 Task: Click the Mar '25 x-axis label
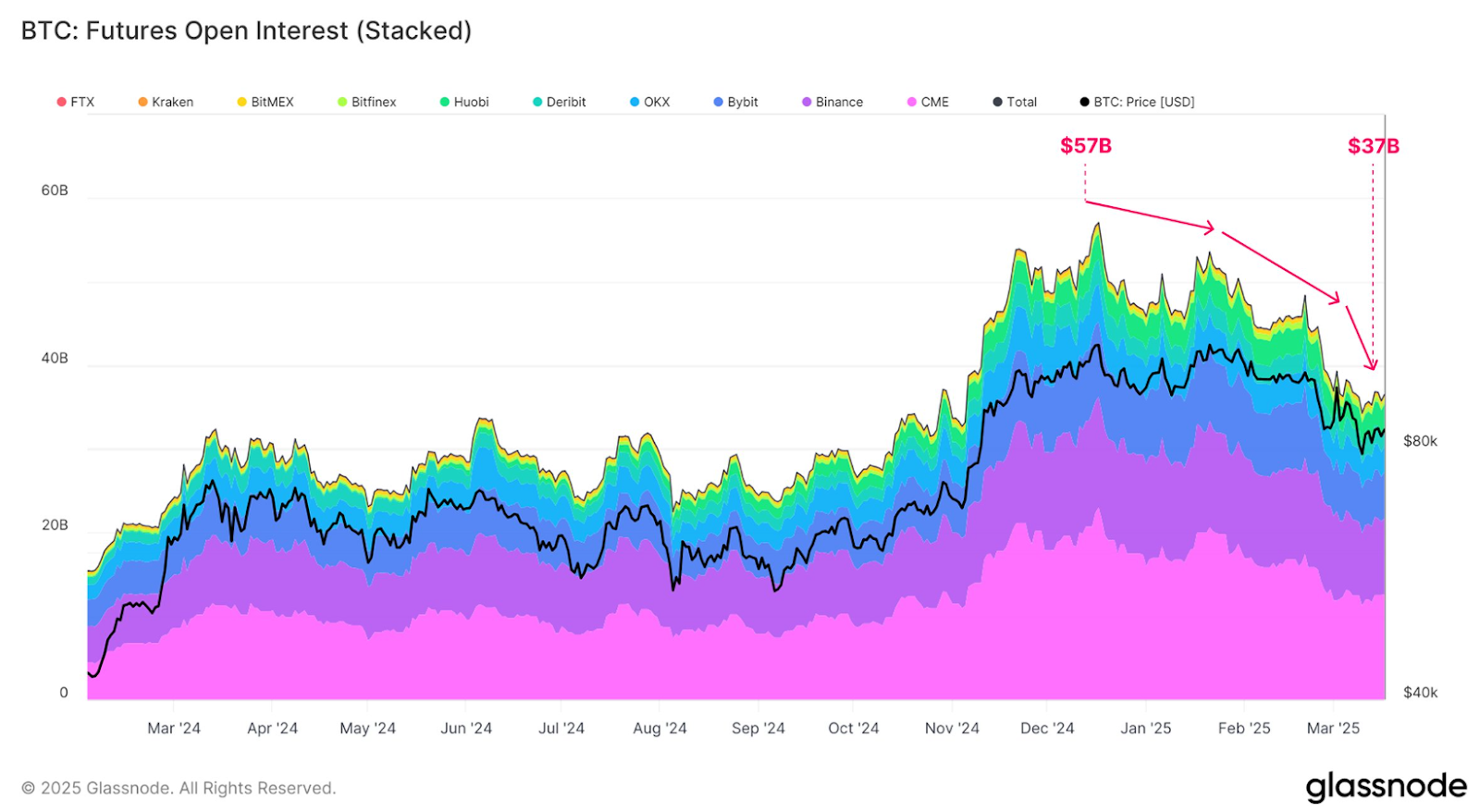pyautogui.click(x=1333, y=729)
